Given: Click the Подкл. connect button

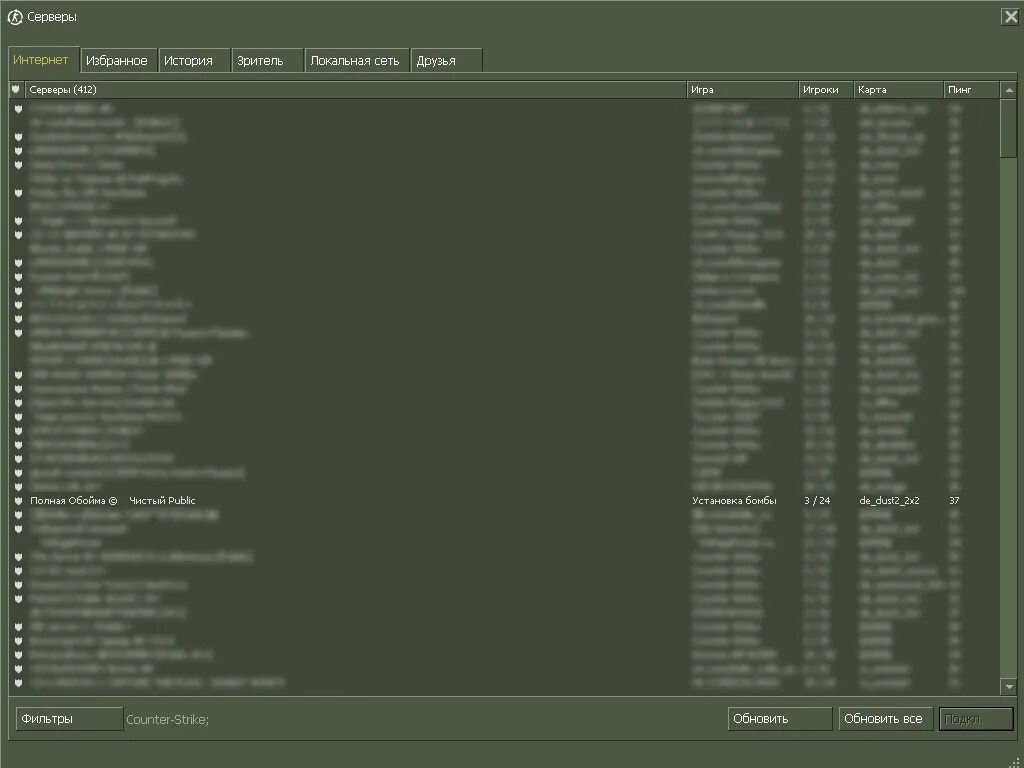Looking at the screenshot, I should [x=976, y=718].
